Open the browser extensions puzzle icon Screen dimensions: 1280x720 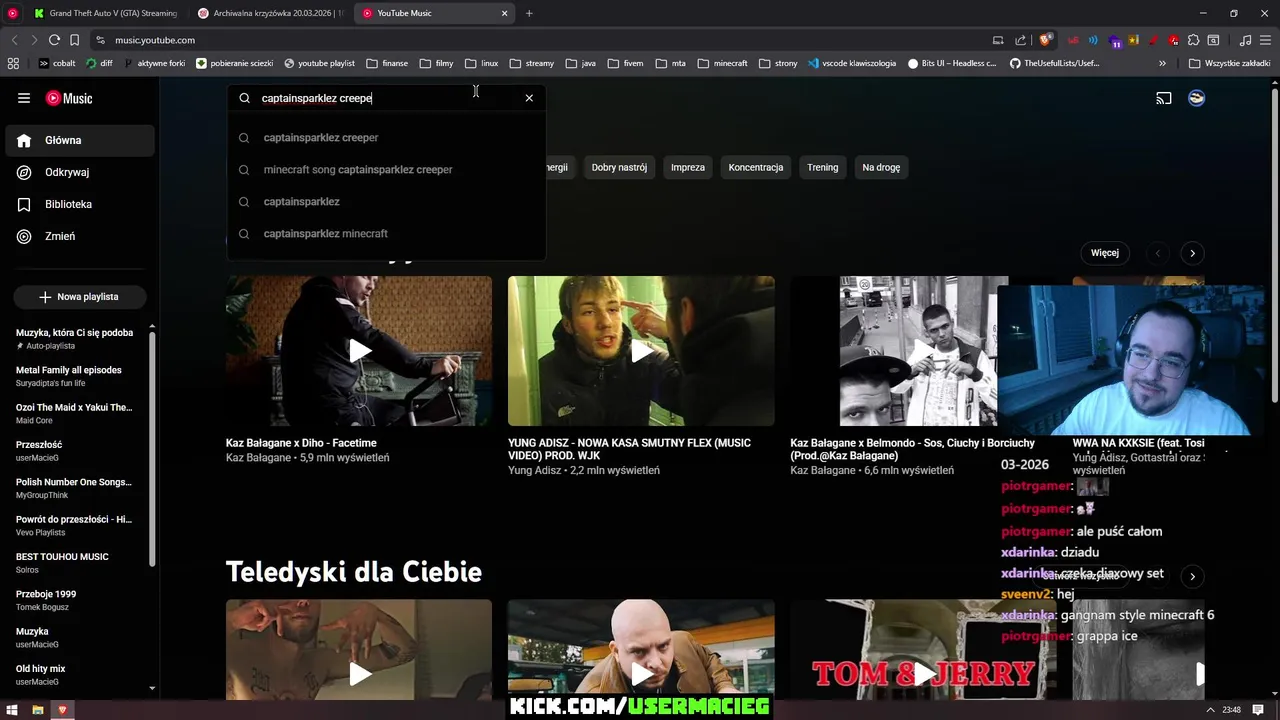click(1193, 40)
